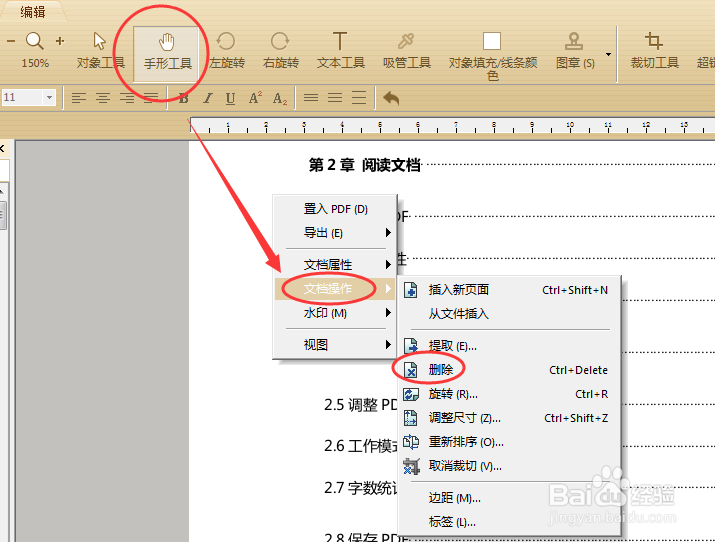Viewport: 715px width, 542px height.
Task: Choose 提取 (E)... menu entry
Action: 509,346
